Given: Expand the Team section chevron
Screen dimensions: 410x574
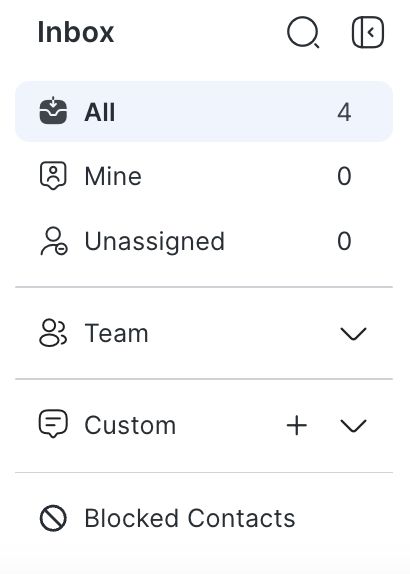Looking at the screenshot, I should pyautogui.click(x=353, y=333).
